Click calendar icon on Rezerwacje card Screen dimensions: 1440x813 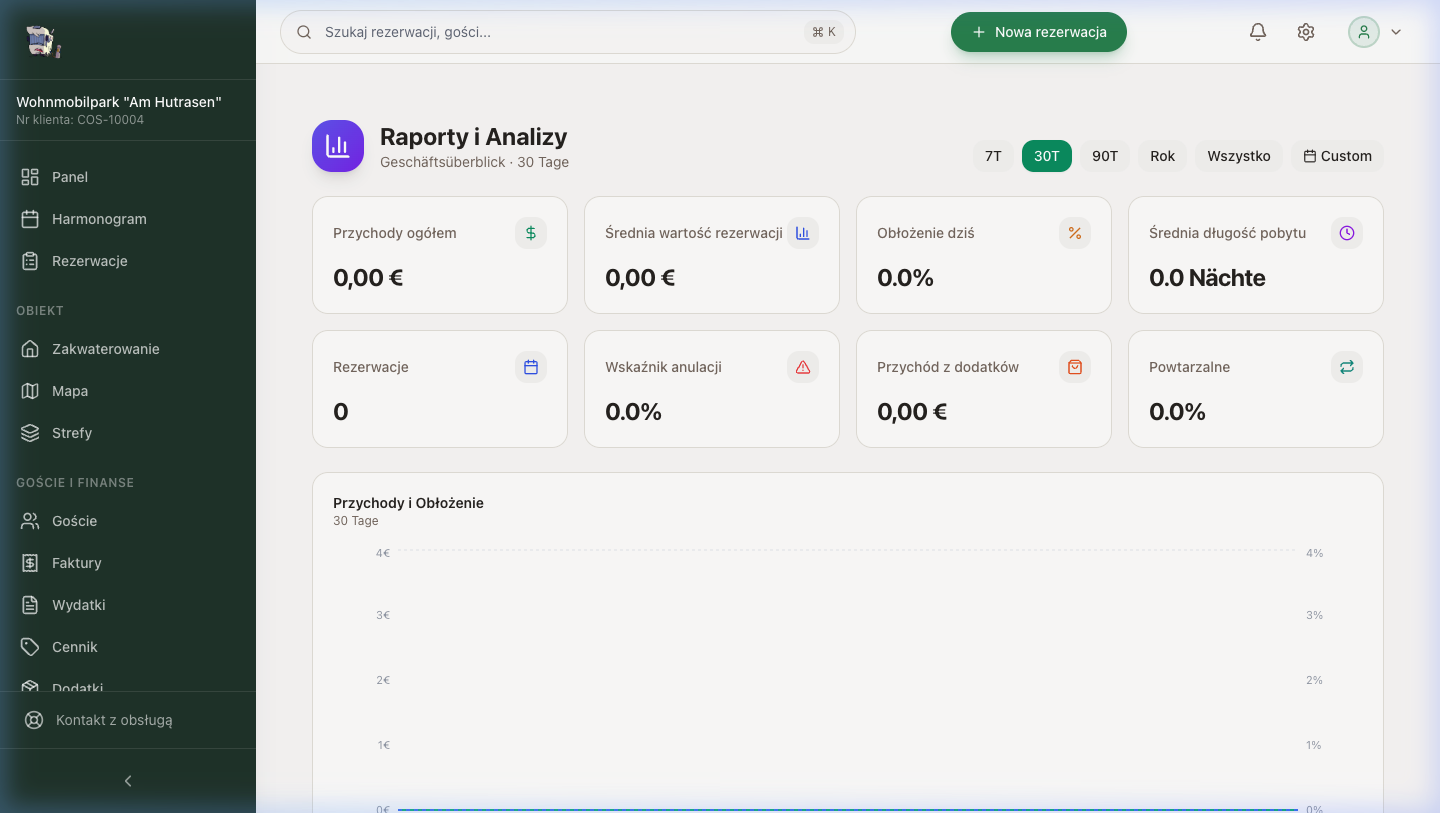pos(531,367)
